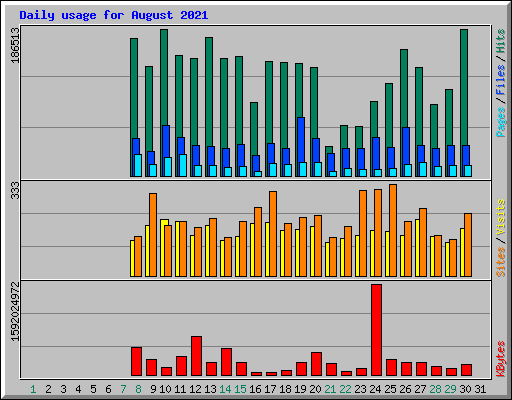Click day label 10 on the x-axis

pos(165,389)
